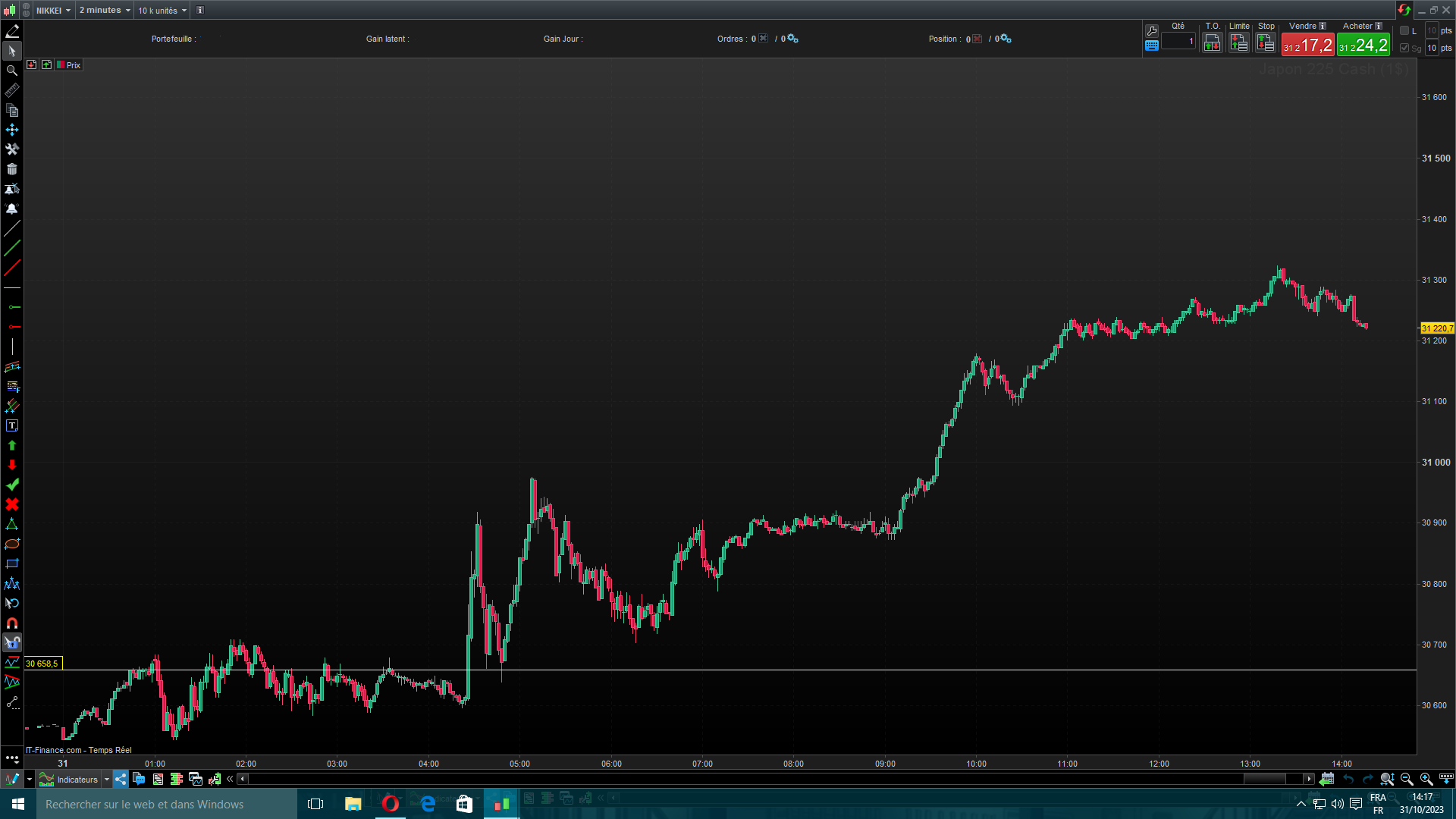Open the Indicateurs menu
1456x819 pixels.
[x=76, y=779]
